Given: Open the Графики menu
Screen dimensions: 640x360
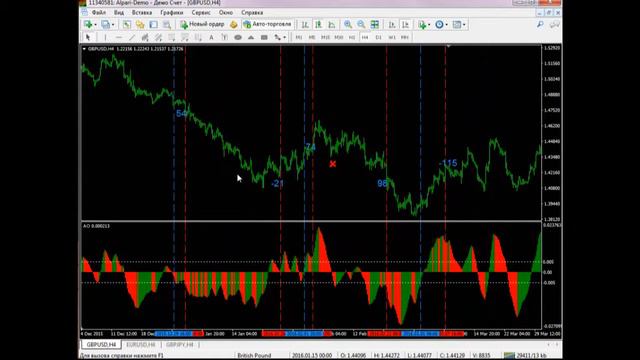Looking at the screenshot, I should tap(171, 13).
